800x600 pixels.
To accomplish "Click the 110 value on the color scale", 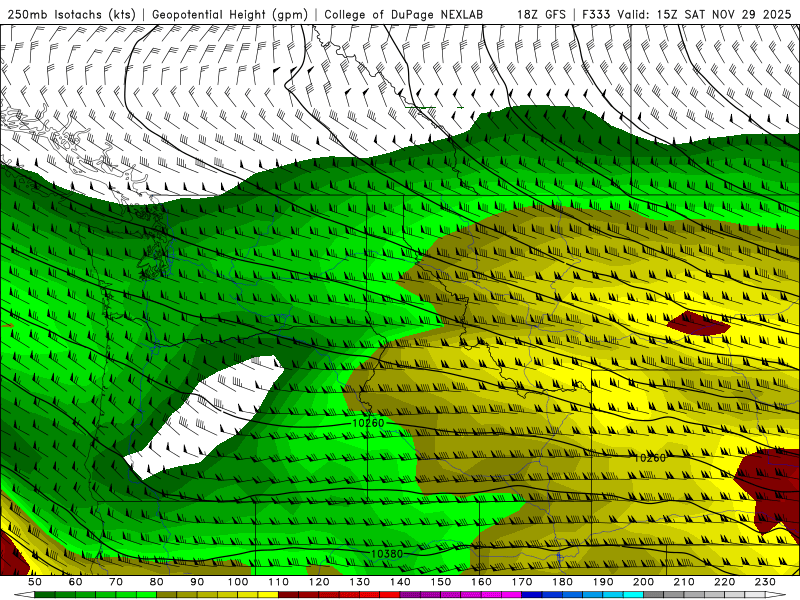I will click(x=278, y=582).
